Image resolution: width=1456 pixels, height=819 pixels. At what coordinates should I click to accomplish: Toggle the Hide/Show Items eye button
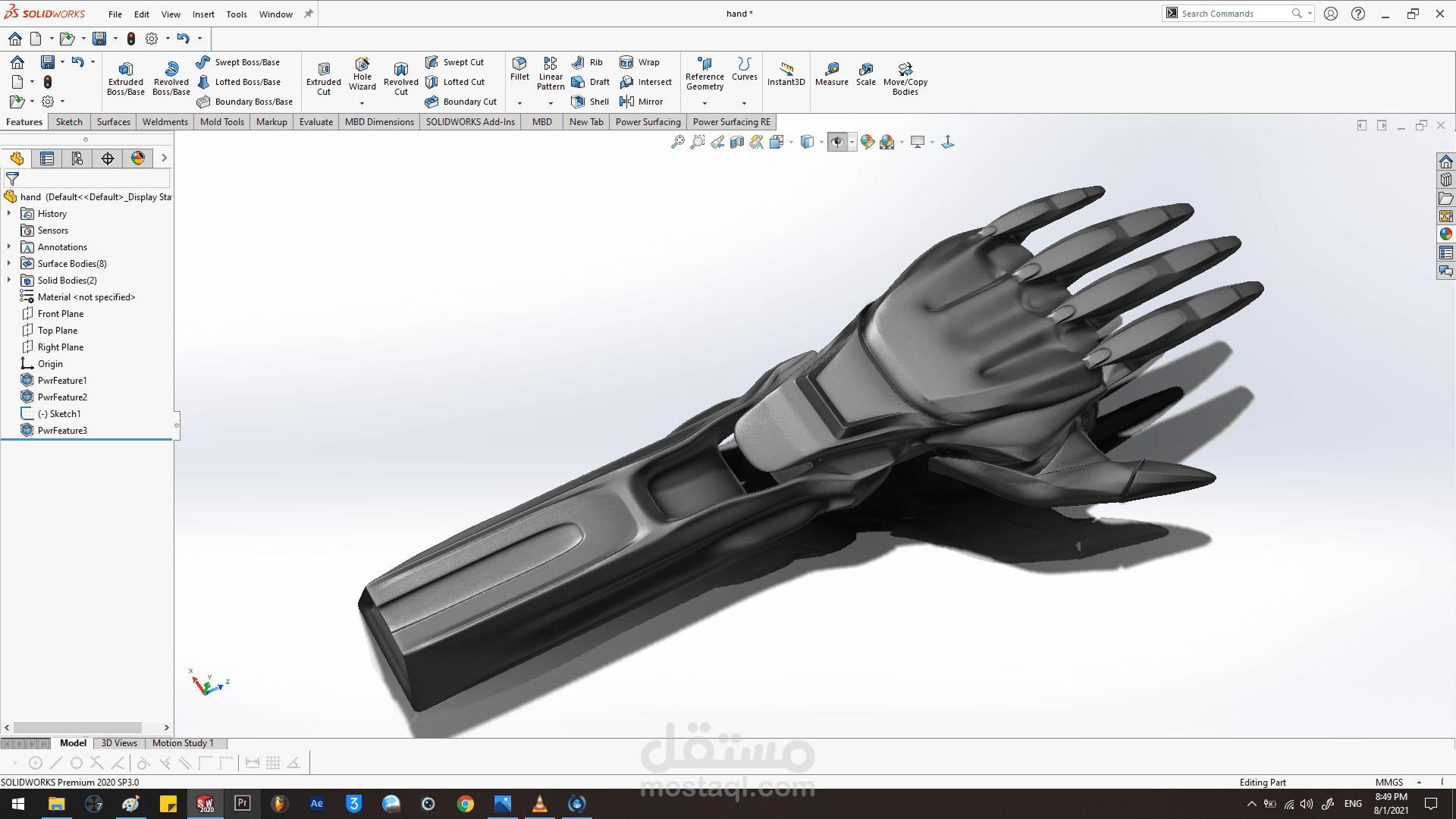click(837, 142)
